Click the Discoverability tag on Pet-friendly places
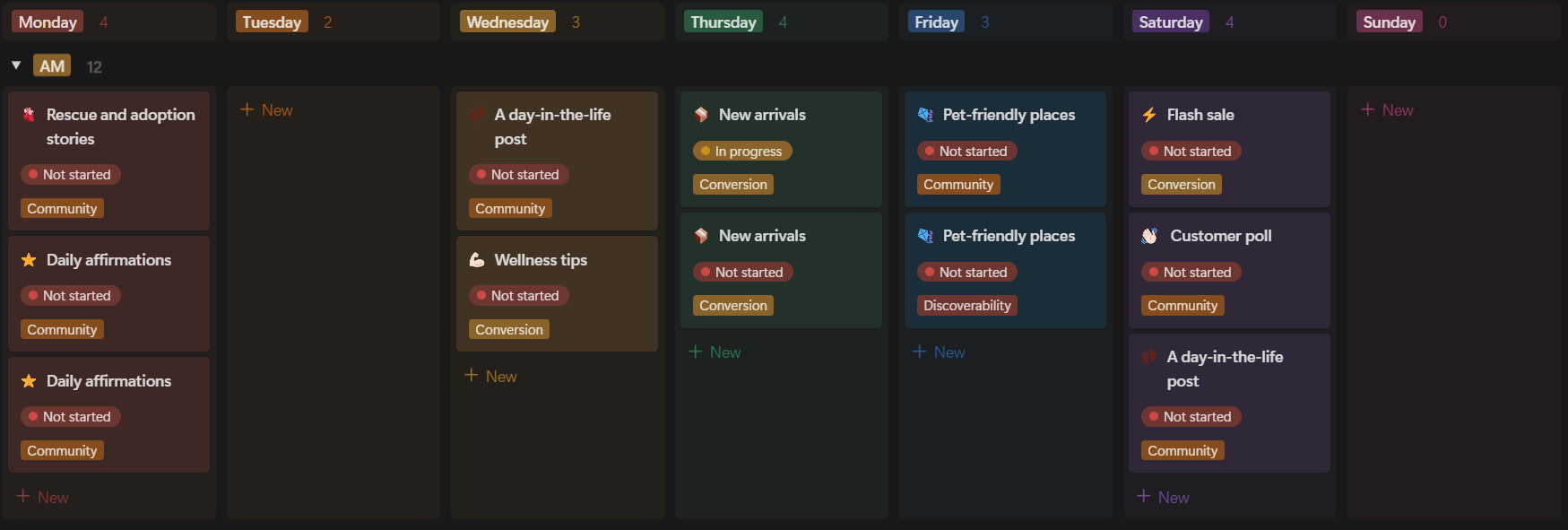The height and width of the screenshot is (530, 1568). pos(966,306)
